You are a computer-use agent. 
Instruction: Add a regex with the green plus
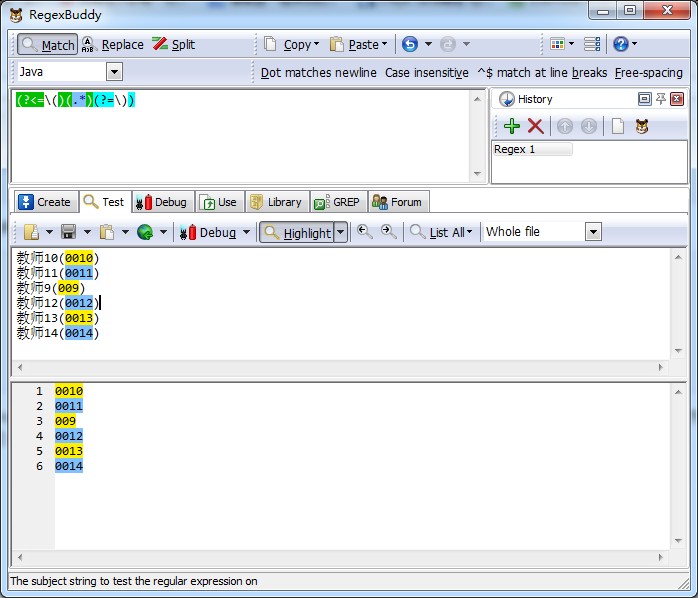coord(512,126)
